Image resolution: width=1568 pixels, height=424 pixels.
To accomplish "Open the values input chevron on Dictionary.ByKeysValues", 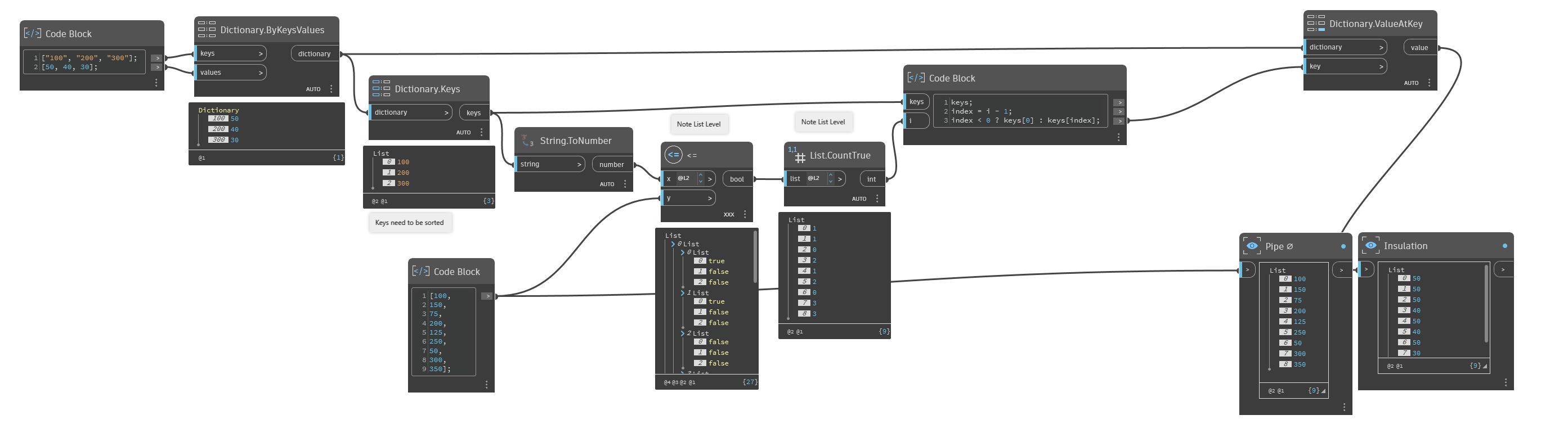I will (x=261, y=73).
